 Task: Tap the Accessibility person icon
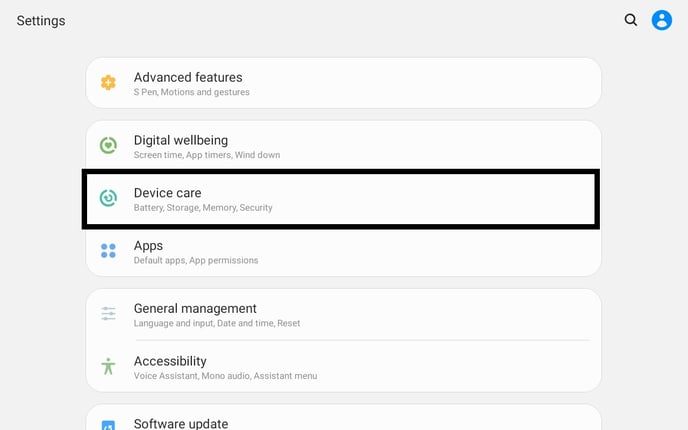[x=108, y=366]
